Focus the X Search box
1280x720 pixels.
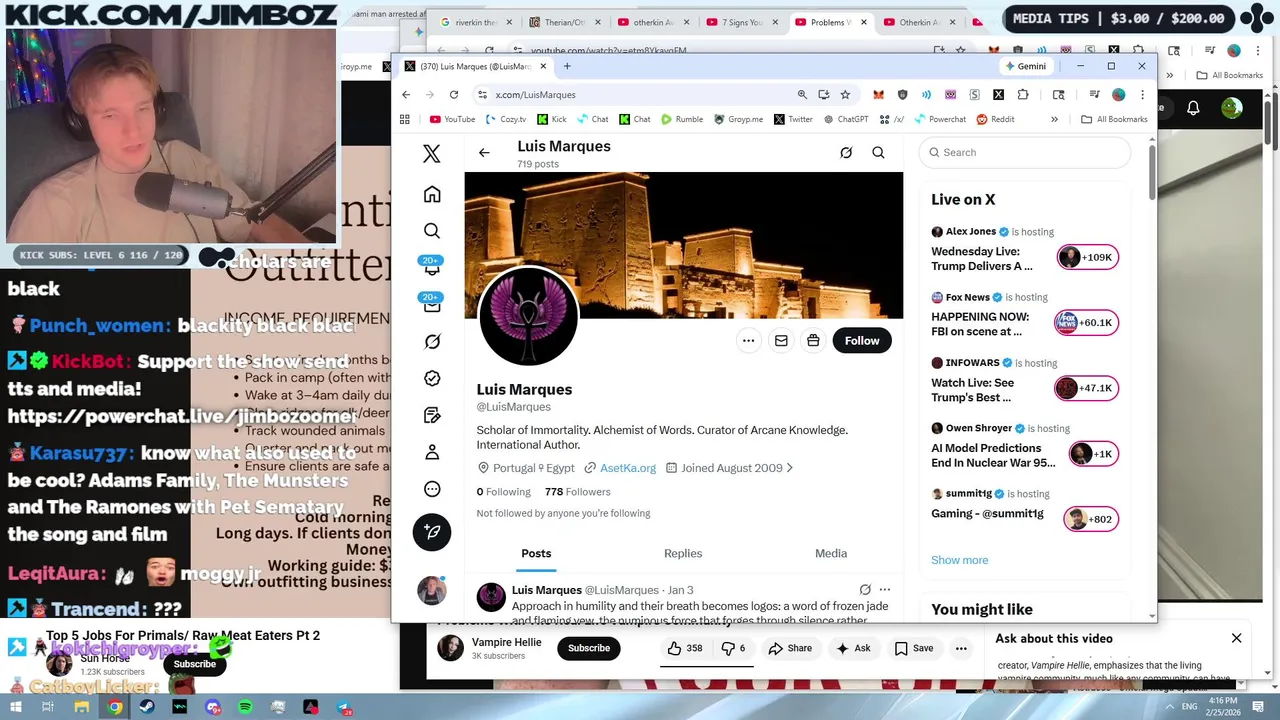click(1025, 152)
